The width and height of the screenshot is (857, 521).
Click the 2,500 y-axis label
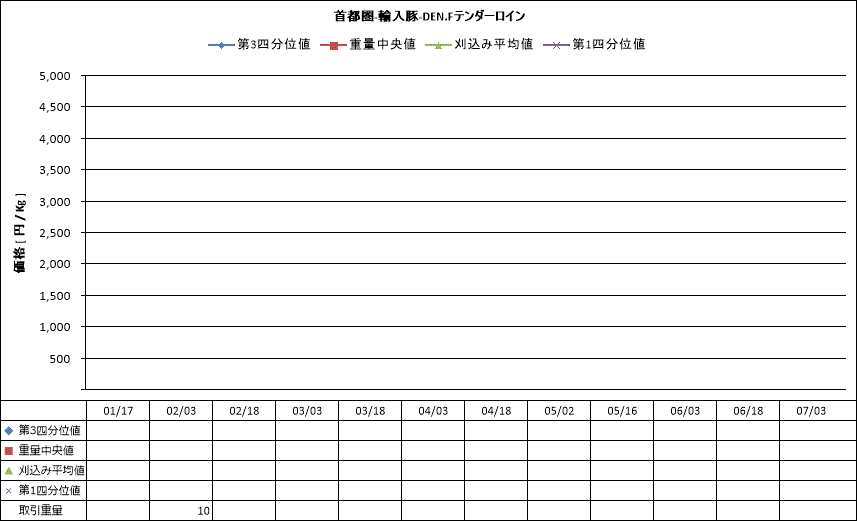coord(55,233)
